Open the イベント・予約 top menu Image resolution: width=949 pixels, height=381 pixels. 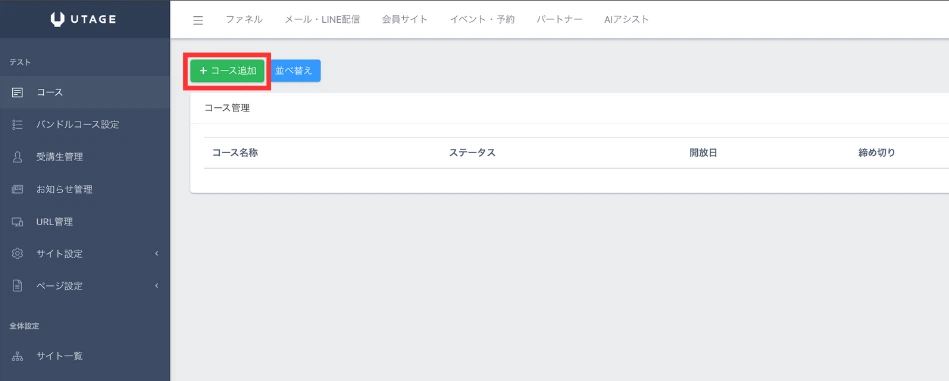482,19
